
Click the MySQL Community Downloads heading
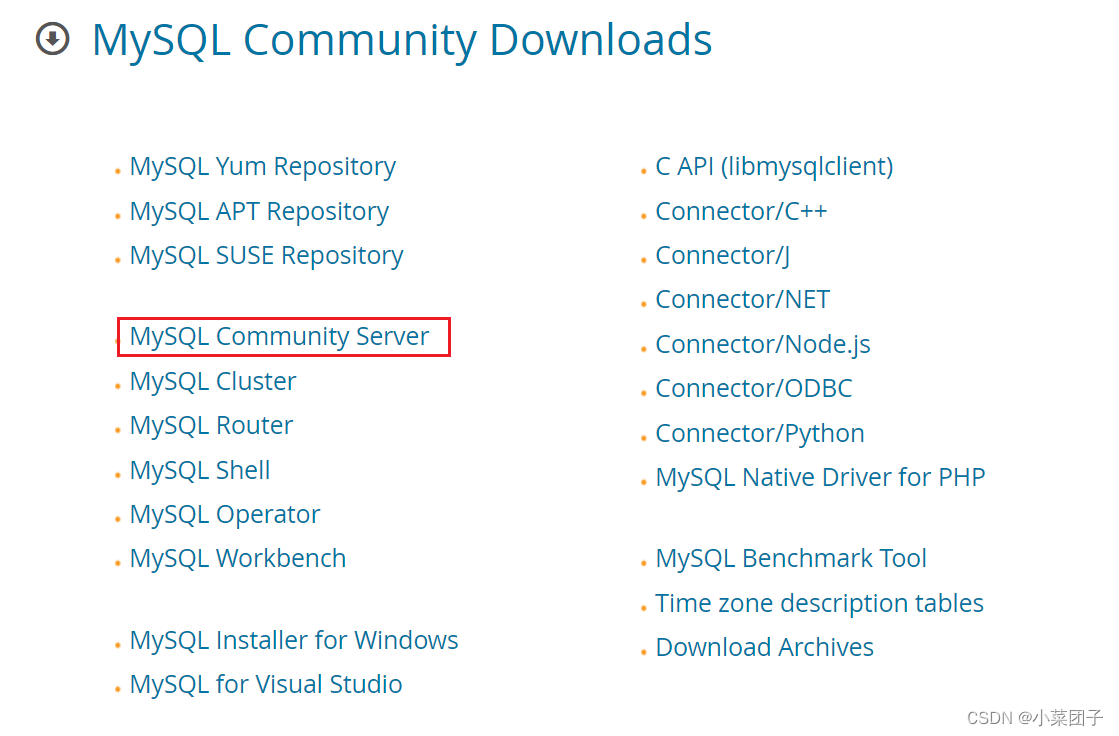pyautogui.click(x=402, y=40)
